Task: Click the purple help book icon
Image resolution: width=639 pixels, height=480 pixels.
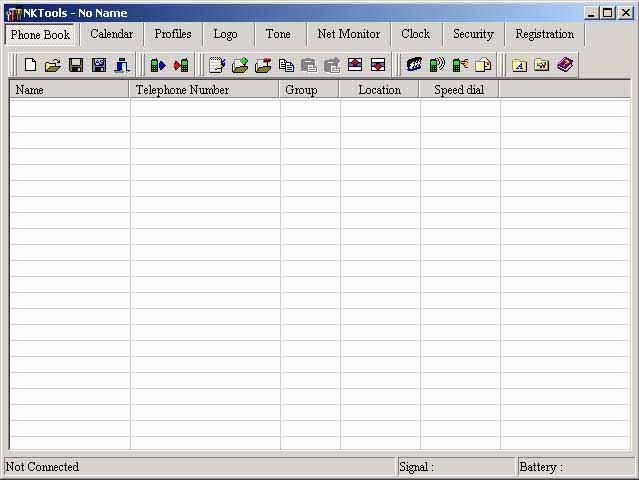Action: tap(565, 65)
